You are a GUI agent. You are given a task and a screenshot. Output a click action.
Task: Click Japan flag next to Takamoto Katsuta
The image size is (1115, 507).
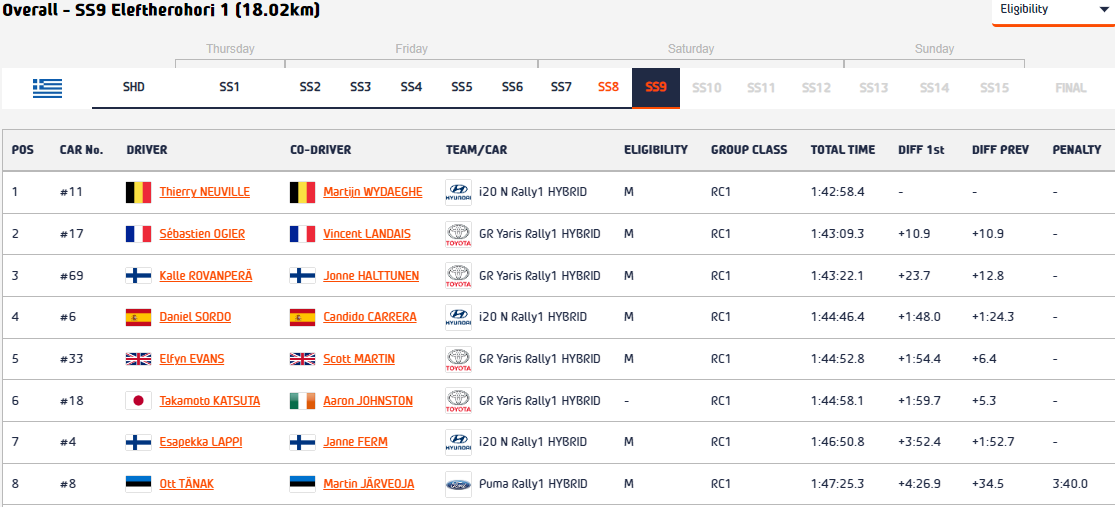click(x=138, y=401)
